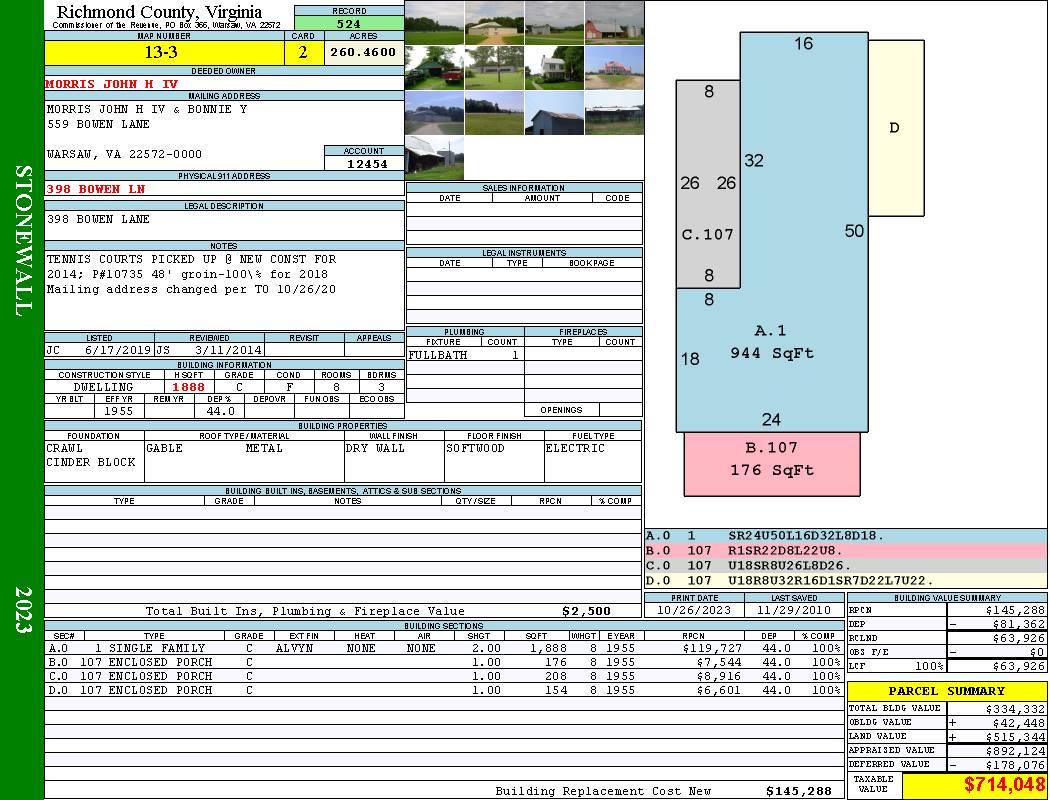Click ALVYN exterior finish cell

297,648
